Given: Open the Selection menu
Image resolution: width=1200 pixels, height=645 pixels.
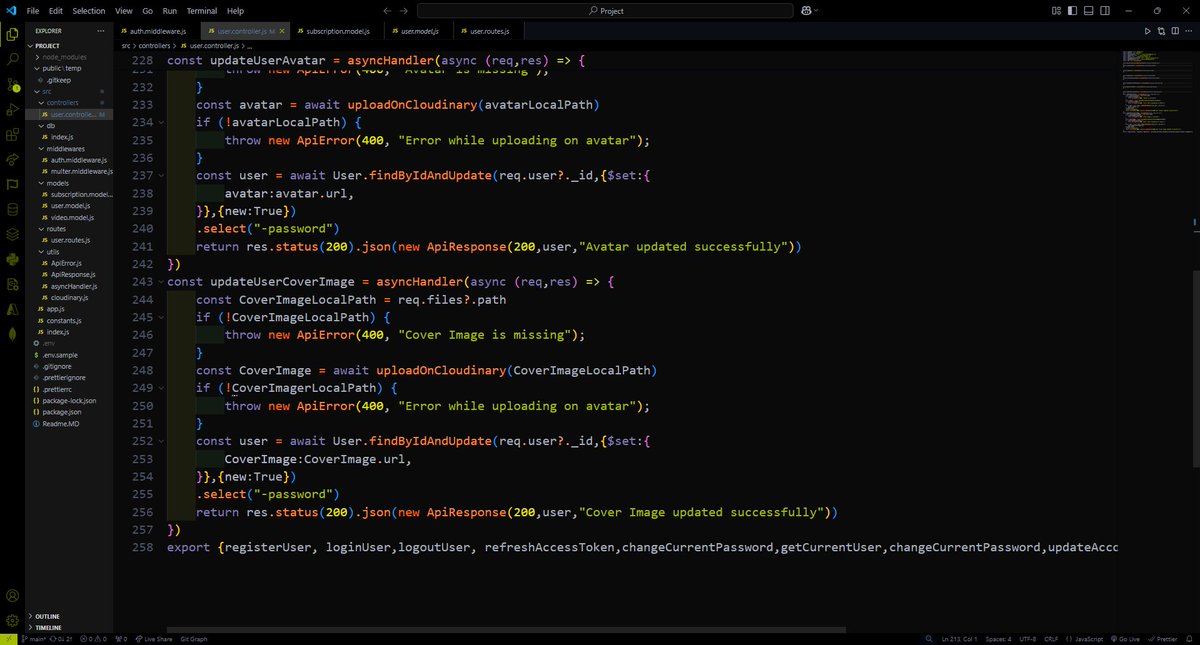Looking at the screenshot, I should [x=88, y=10].
